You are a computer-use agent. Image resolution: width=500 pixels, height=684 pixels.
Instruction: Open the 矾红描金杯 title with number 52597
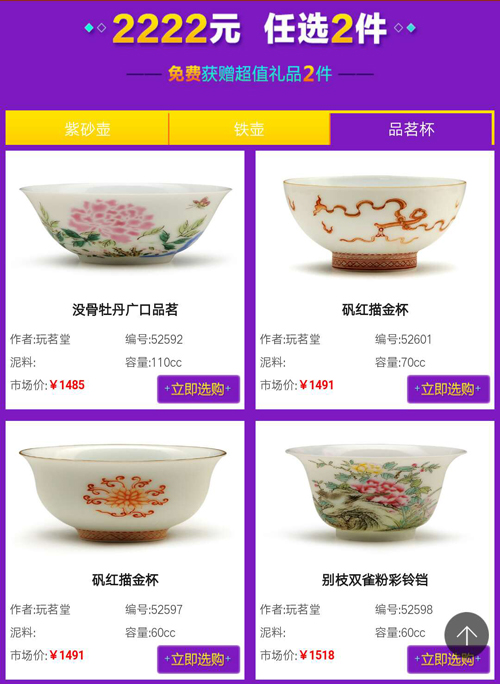125,580
